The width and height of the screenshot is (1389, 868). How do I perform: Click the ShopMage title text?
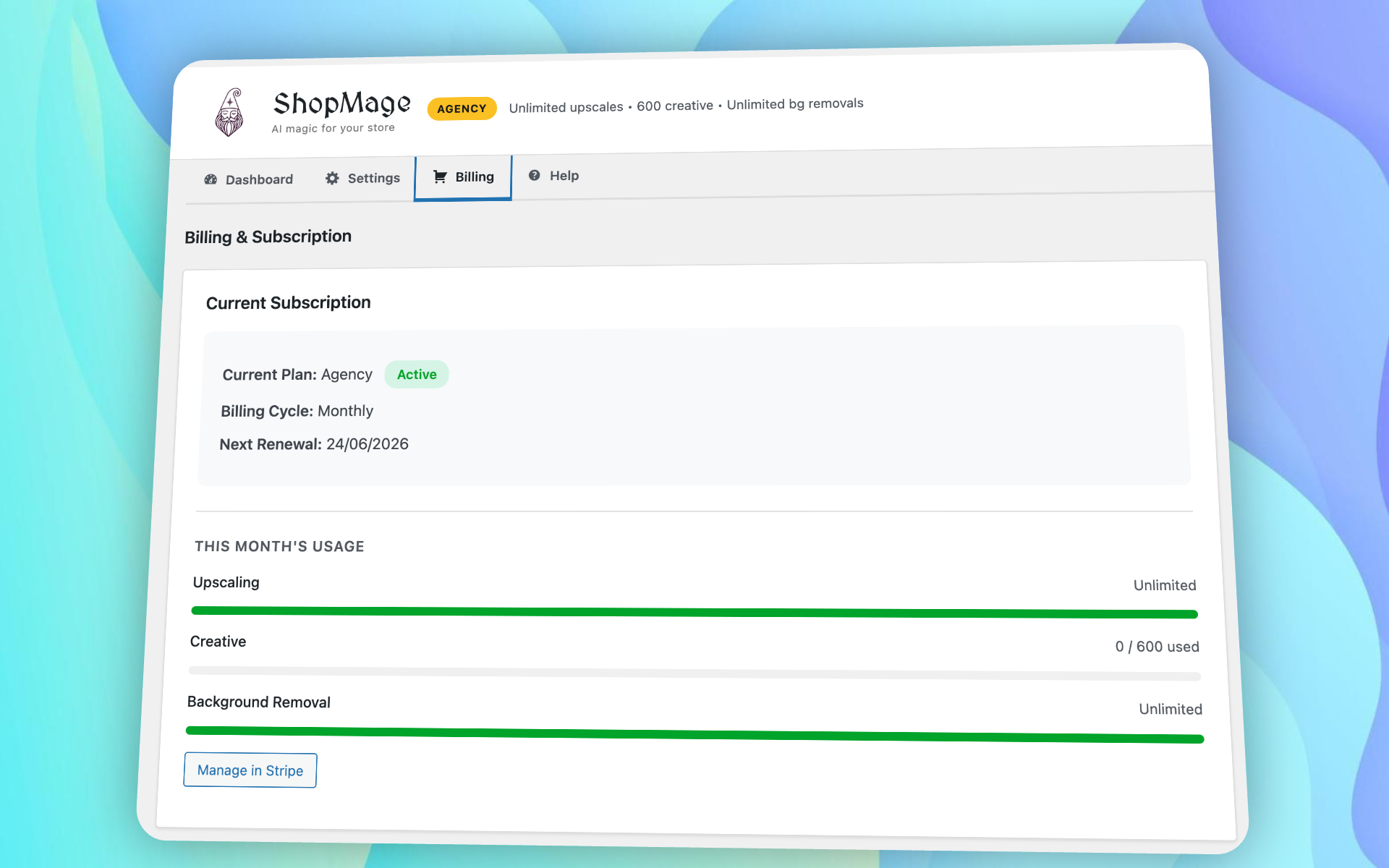(x=342, y=104)
